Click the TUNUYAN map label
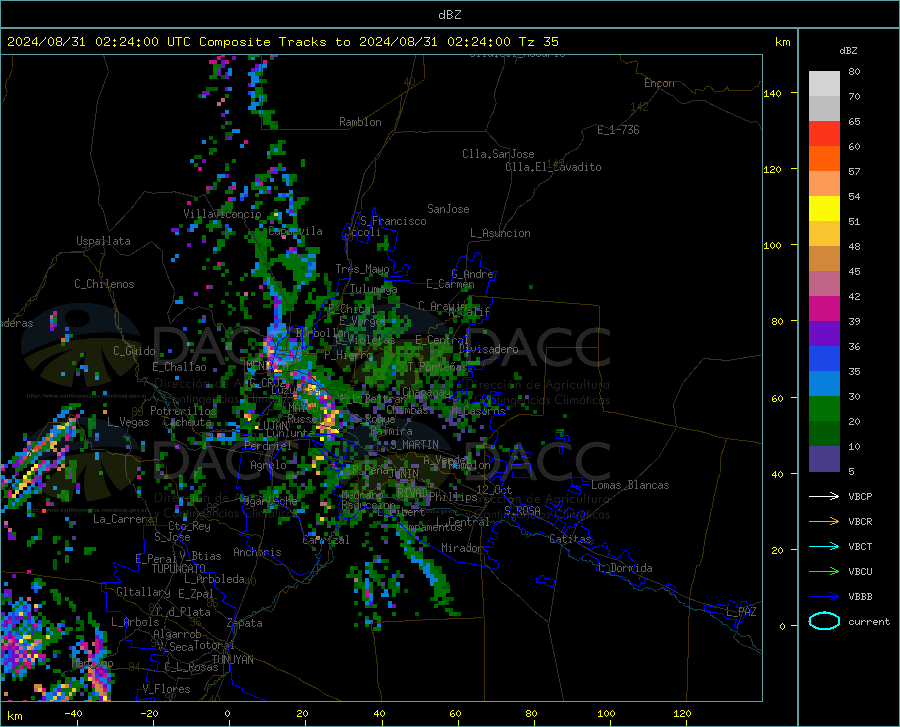 tap(232, 660)
